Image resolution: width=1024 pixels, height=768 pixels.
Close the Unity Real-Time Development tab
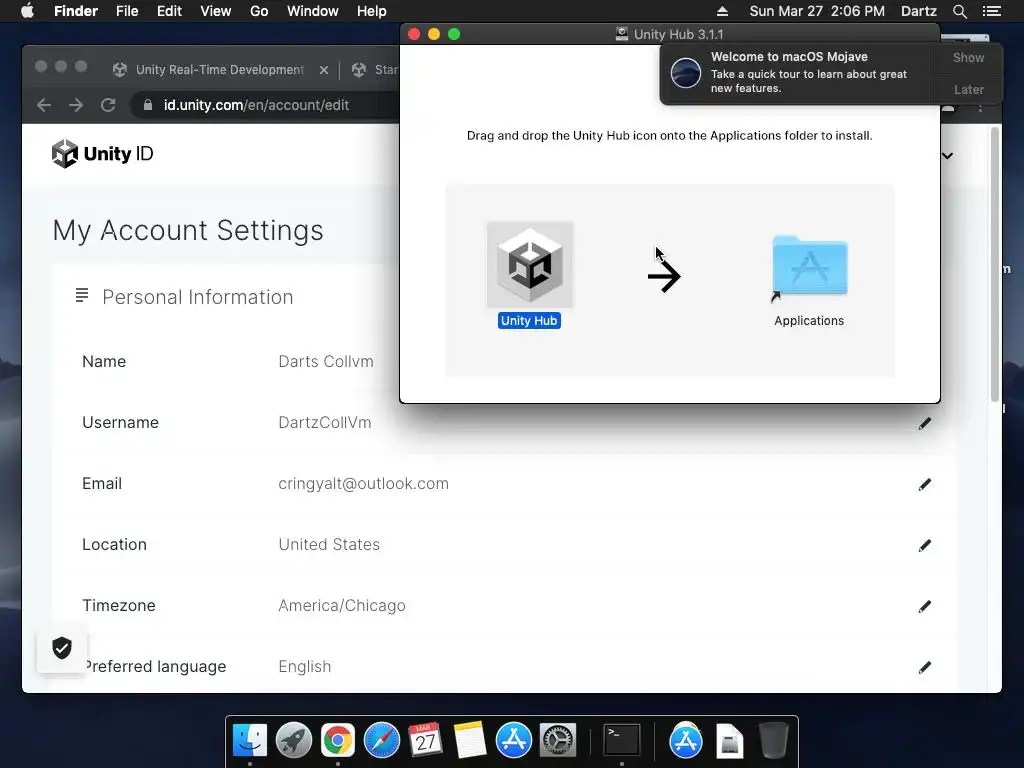(x=324, y=70)
